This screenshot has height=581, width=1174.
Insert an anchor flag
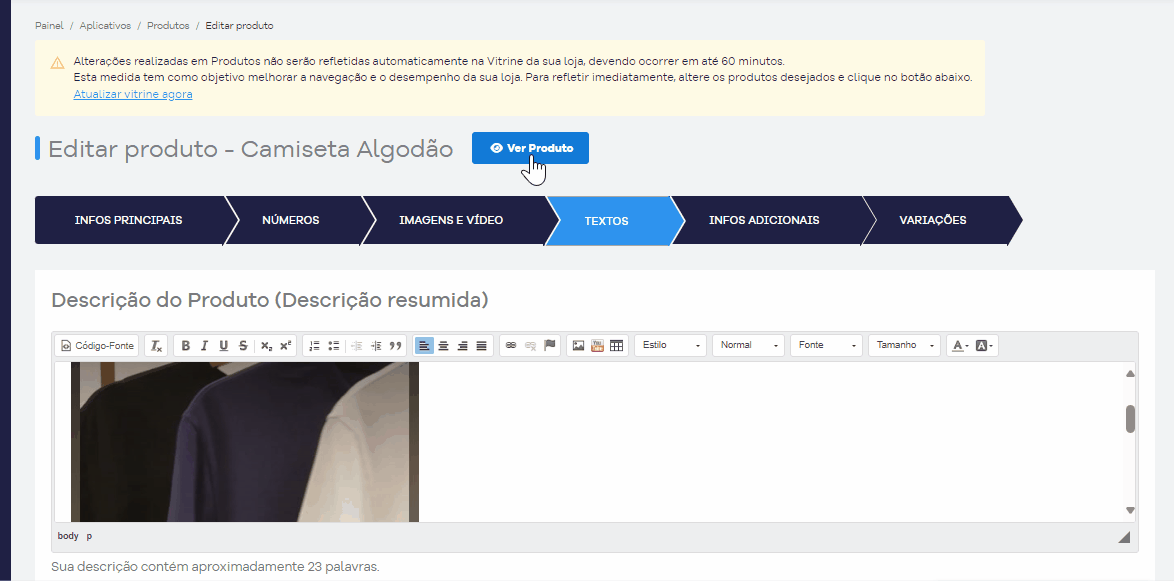550,346
